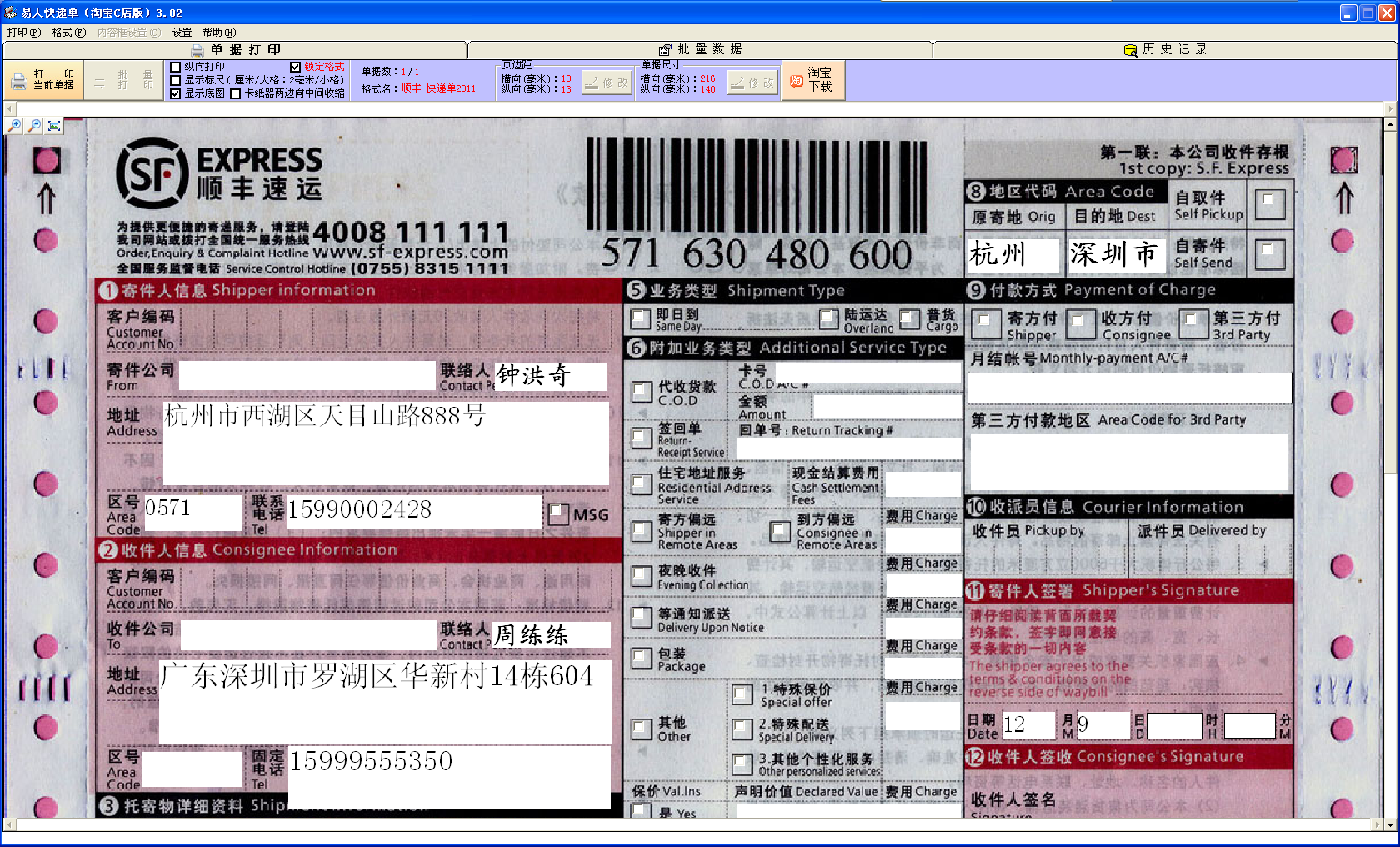Click the fit-to-window icon beside the magnifiers
This screenshot has height=847, width=1400.
coord(53,126)
